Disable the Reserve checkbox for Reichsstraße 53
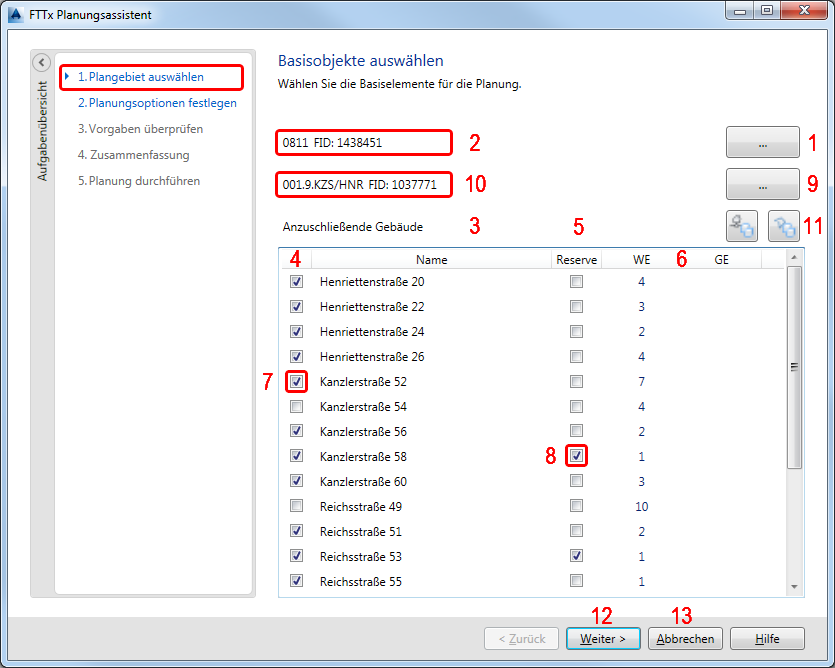This screenshot has height=668, width=835. click(576, 556)
